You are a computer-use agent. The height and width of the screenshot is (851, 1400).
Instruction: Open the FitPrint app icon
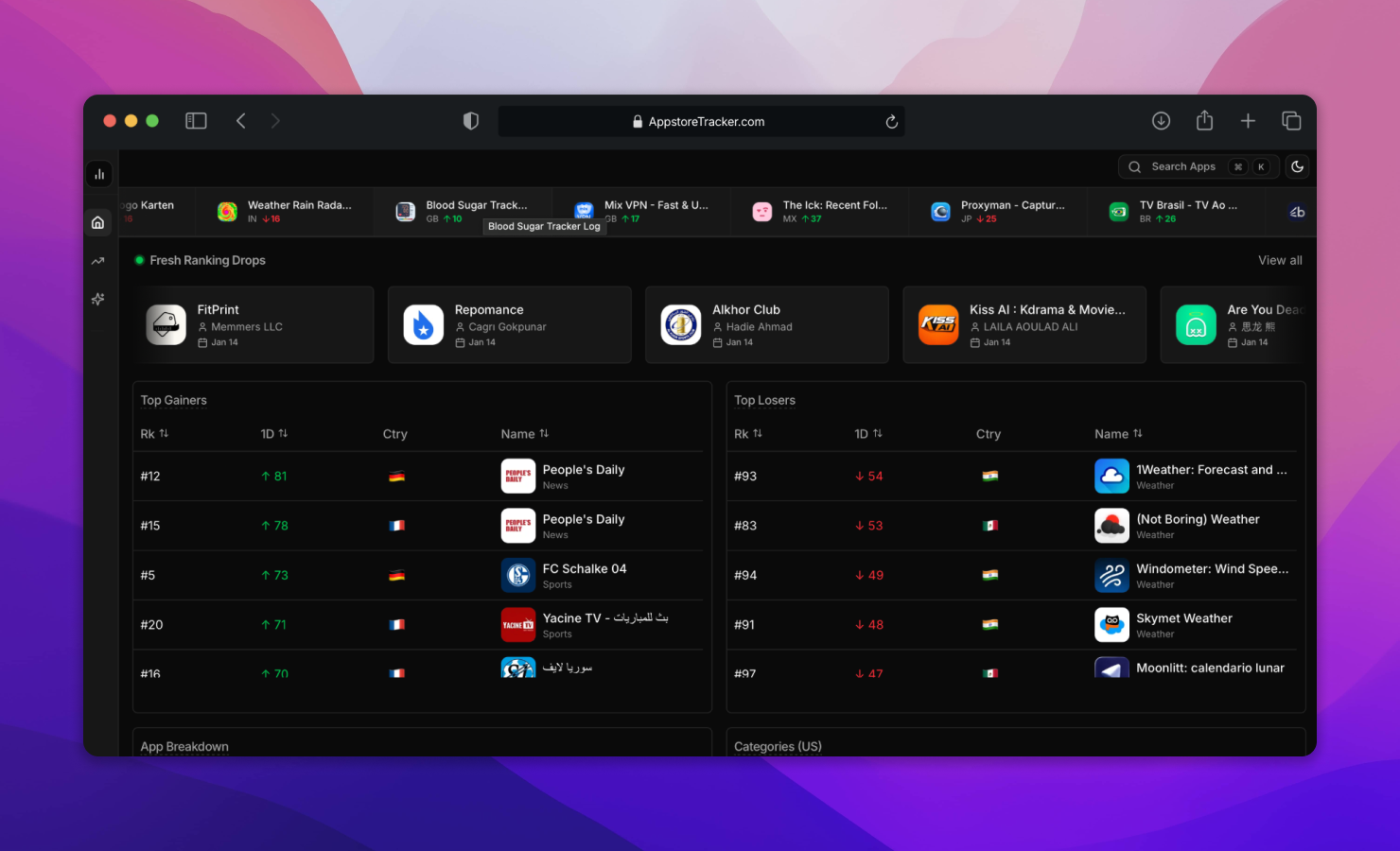(166, 324)
